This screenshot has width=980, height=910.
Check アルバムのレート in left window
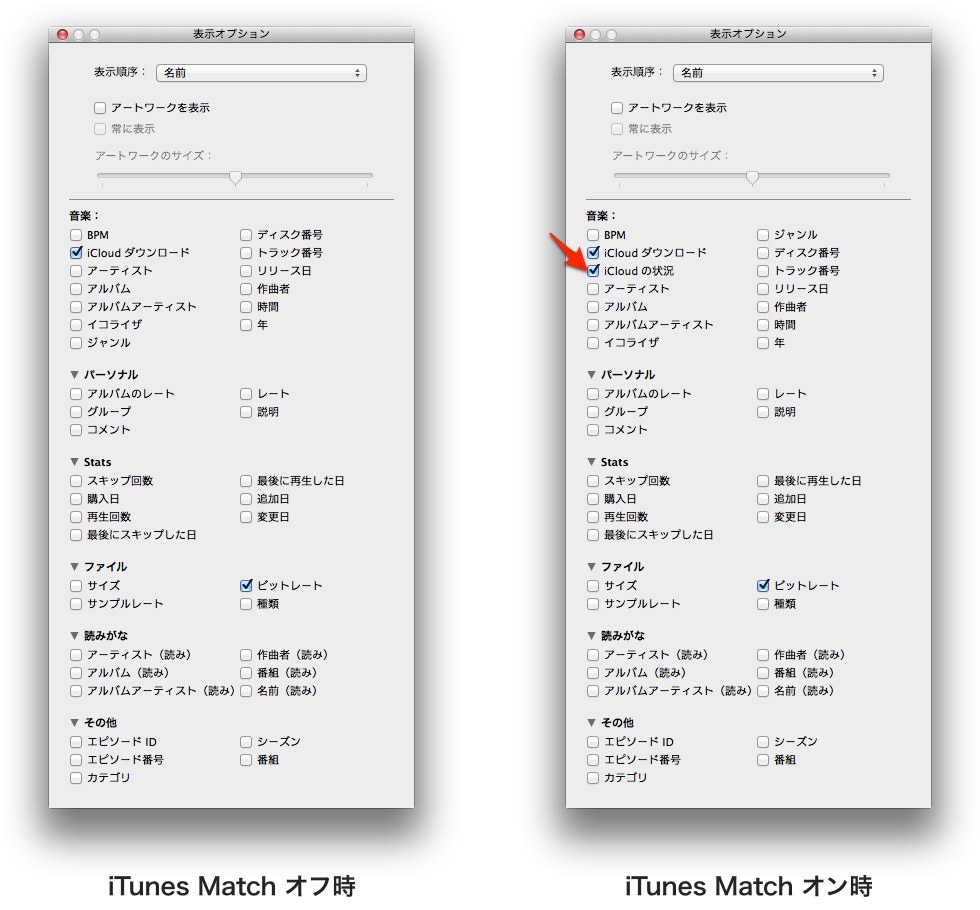click(x=76, y=394)
